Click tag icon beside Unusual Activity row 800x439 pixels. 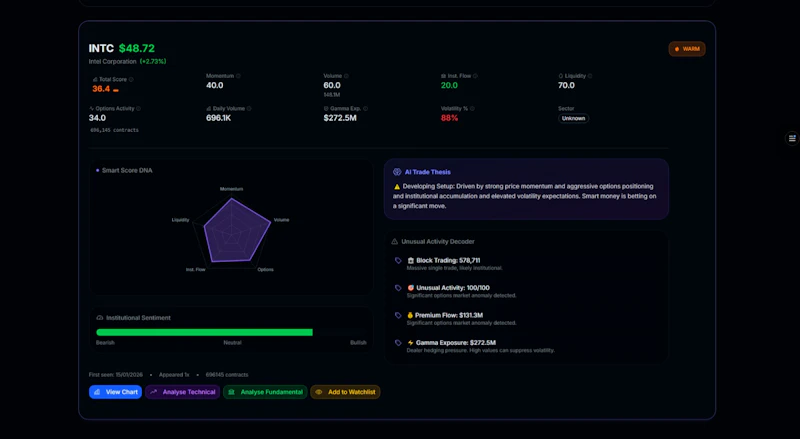(398, 288)
